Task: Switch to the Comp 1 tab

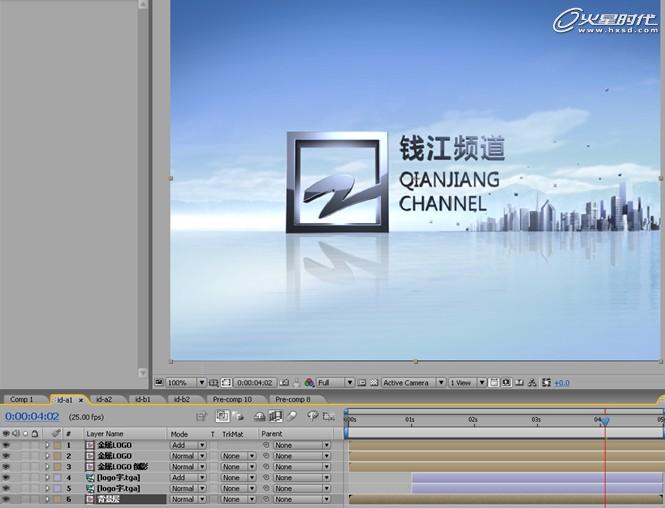Action: click(22, 399)
